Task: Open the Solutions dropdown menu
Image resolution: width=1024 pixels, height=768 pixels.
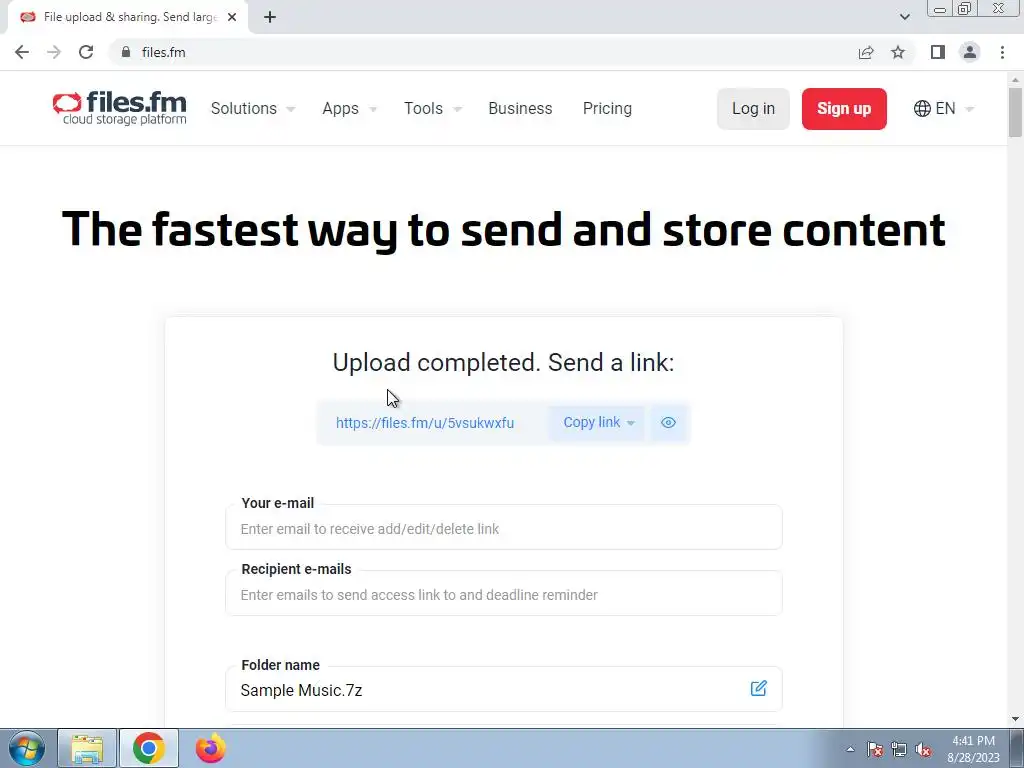Action: click(x=253, y=108)
